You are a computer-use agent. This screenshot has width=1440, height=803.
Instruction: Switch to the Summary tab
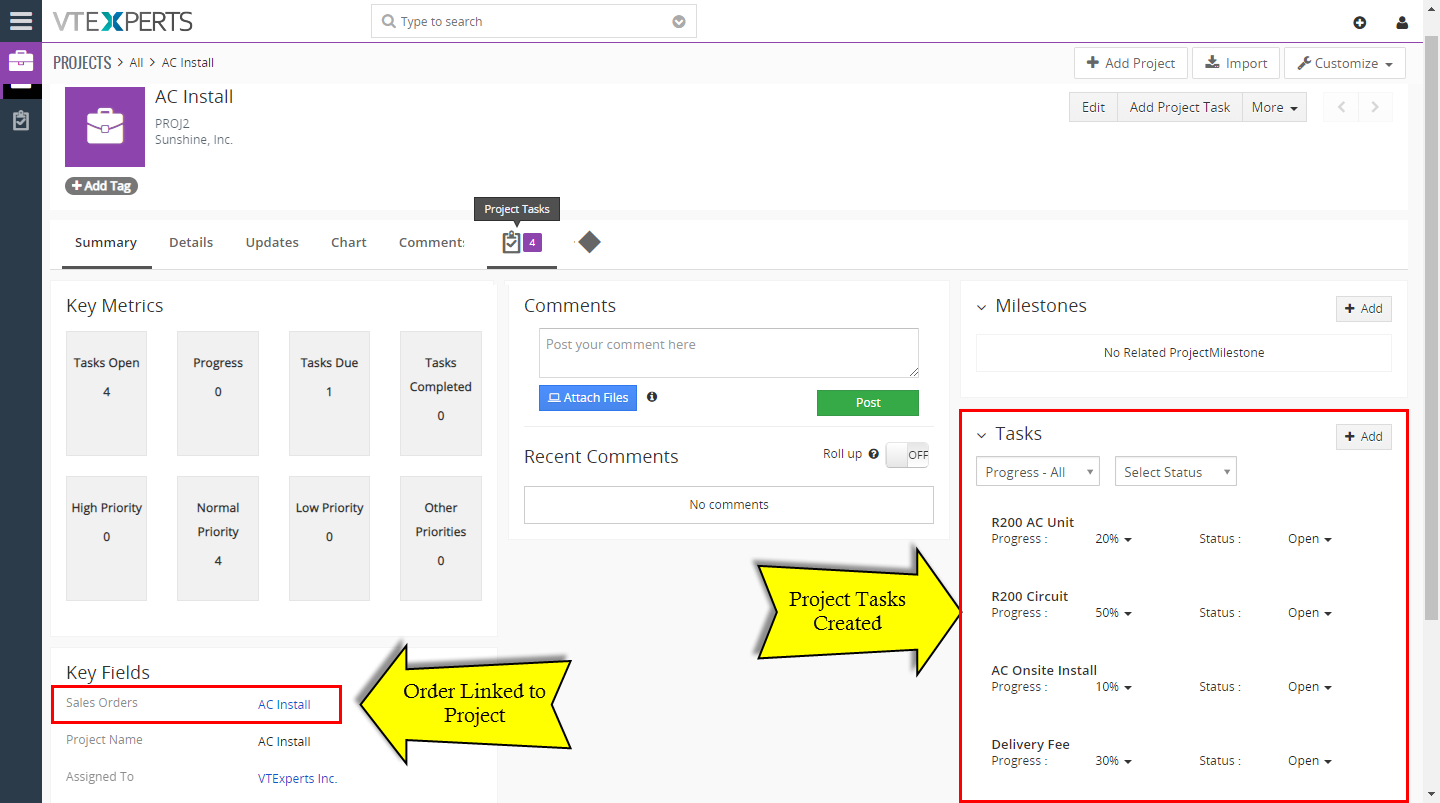point(106,243)
